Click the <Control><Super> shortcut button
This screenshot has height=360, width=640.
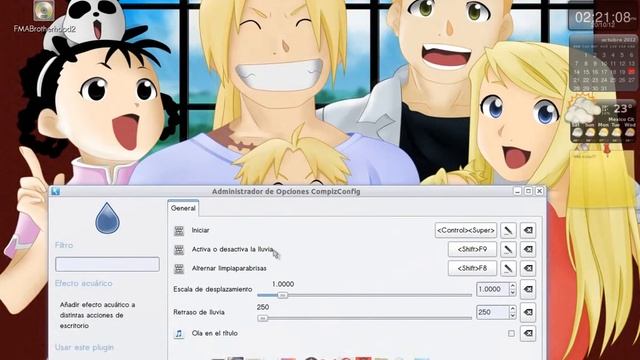click(466, 231)
